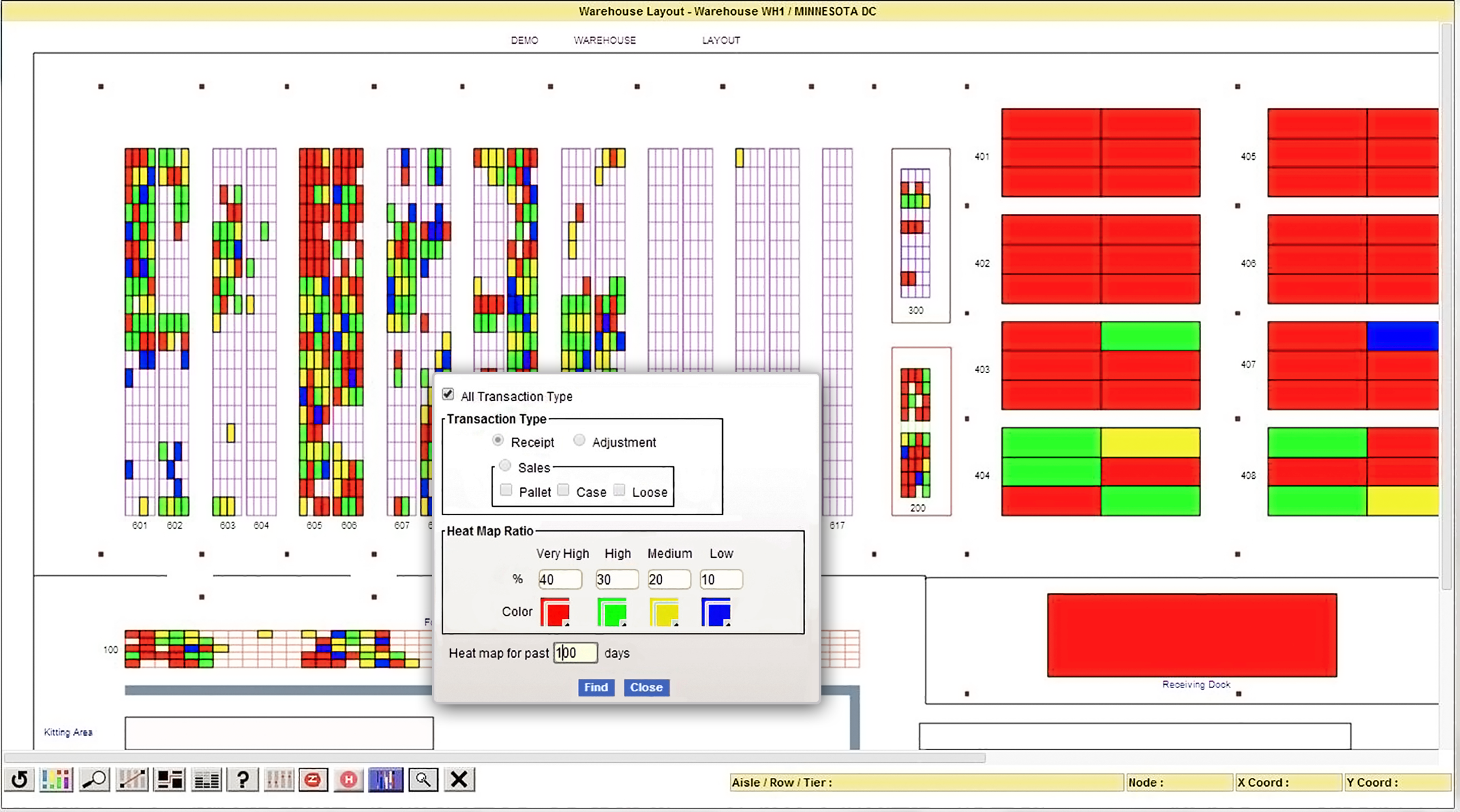Open the colored bars legend icon
The height and width of the screenshot is (812, 1460).
(x=56, y=779)
